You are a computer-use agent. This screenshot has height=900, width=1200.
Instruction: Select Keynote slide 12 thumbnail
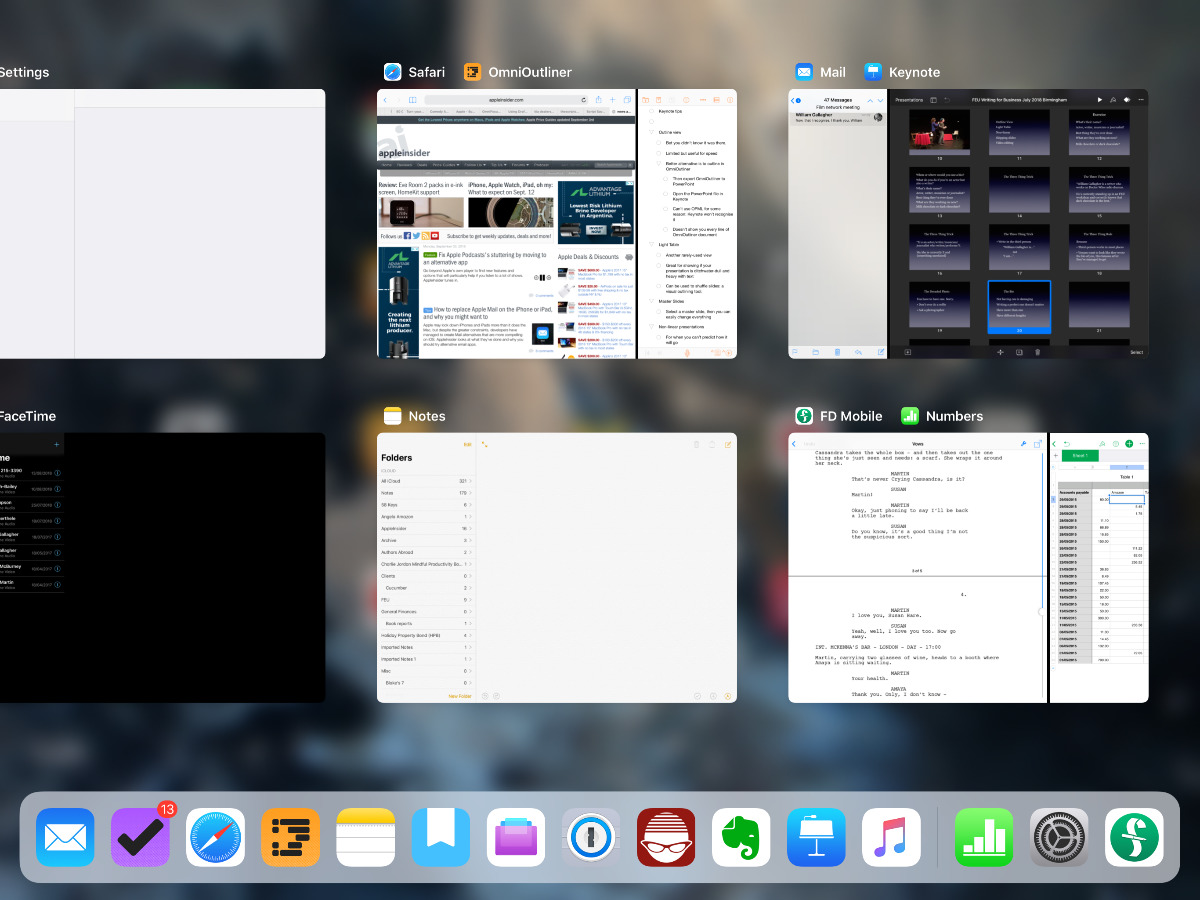[1099, 131]
